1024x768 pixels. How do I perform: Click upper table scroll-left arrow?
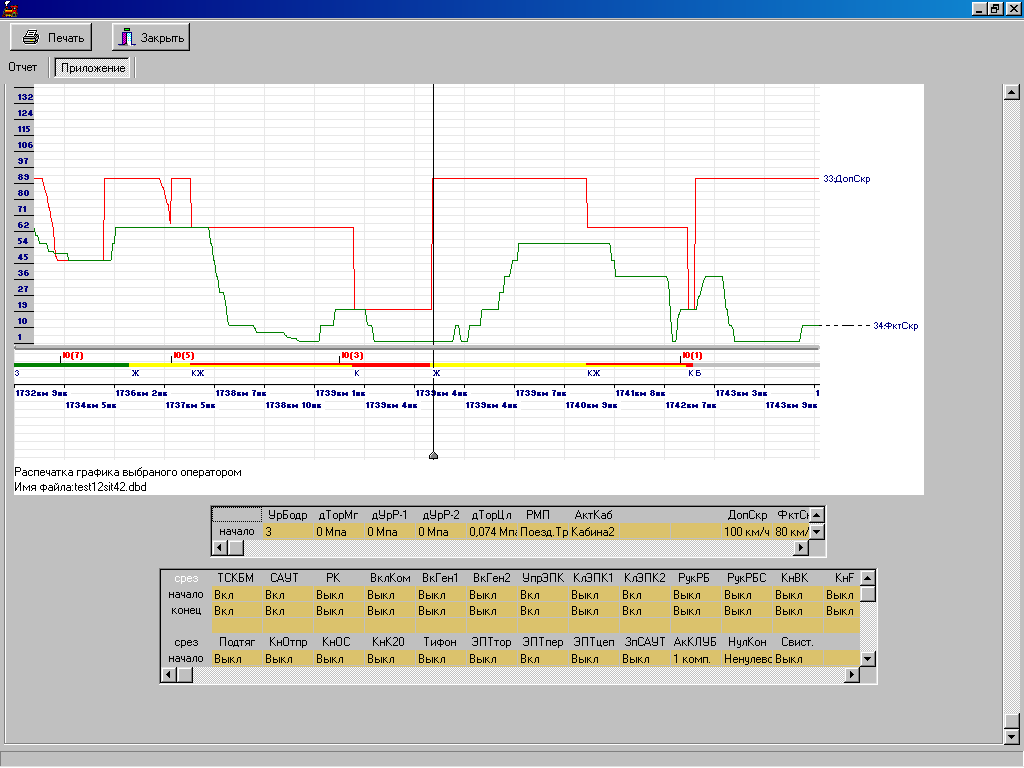click(x=220, y=548)
